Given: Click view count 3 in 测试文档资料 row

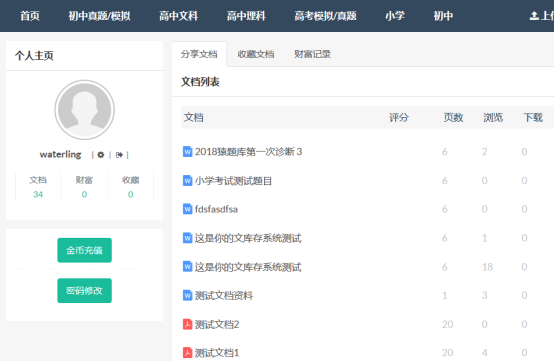Looking at the screenshot, I should [x=485, y=295].
